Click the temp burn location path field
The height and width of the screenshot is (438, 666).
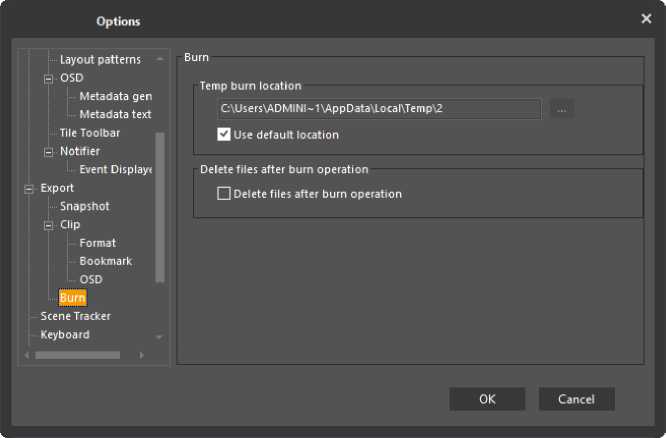coord(378,109)
